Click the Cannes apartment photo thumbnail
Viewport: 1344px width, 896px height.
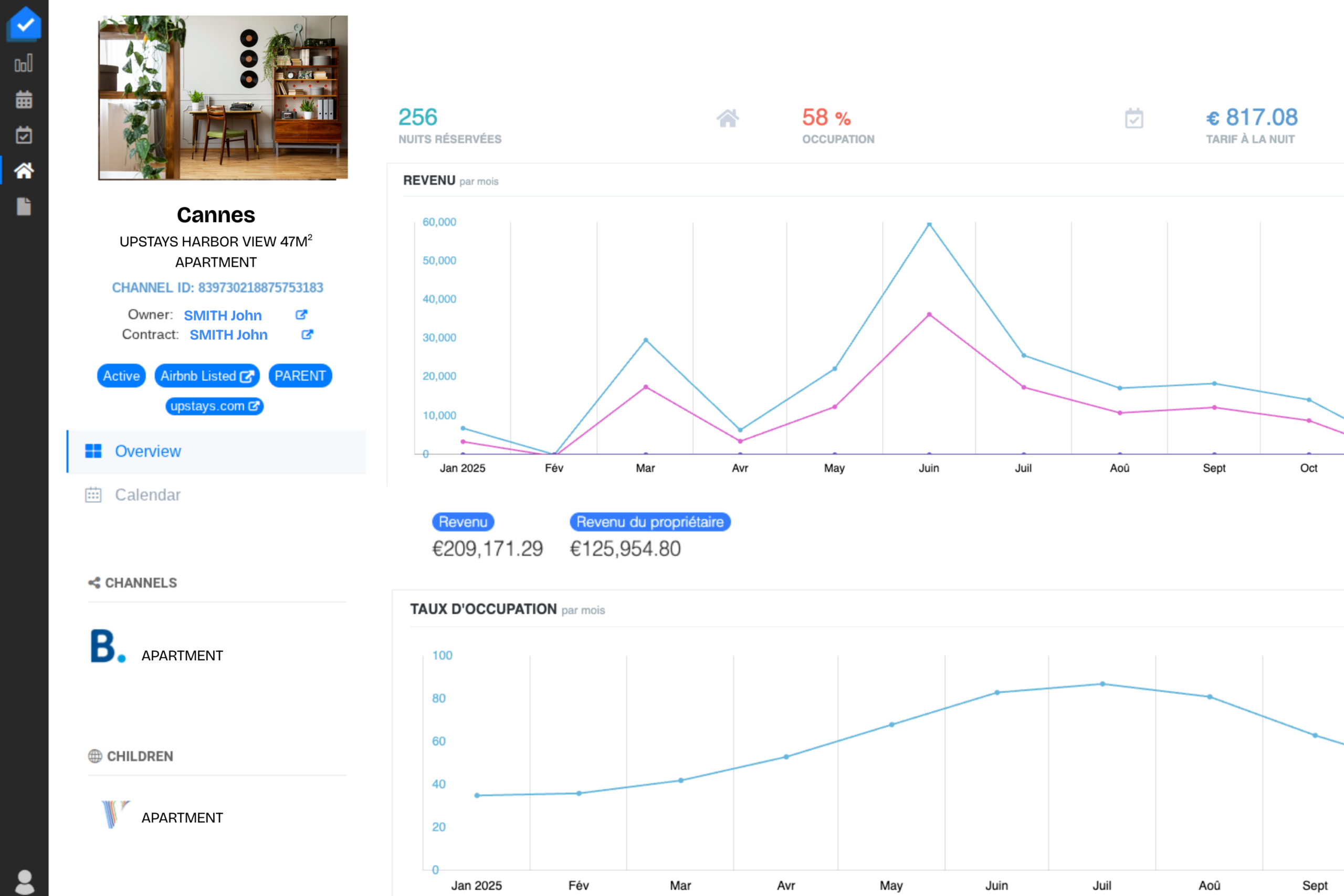click(x=223, y=98)
